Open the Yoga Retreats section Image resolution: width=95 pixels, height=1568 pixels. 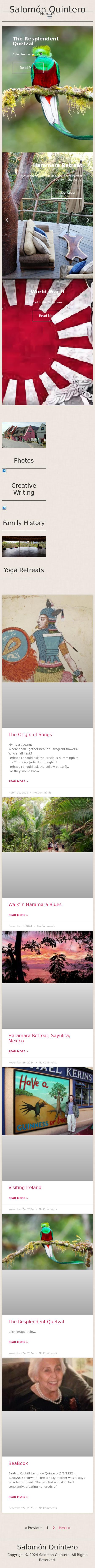coord(24,570)
